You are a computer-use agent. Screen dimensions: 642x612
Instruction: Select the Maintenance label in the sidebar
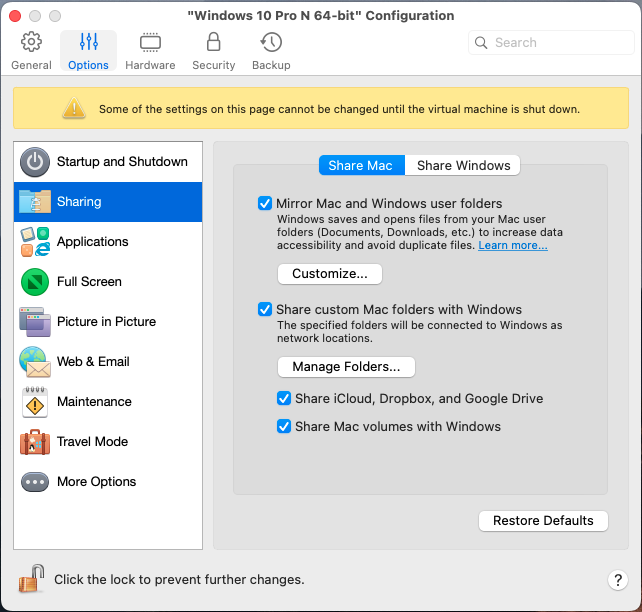point(94,402)
